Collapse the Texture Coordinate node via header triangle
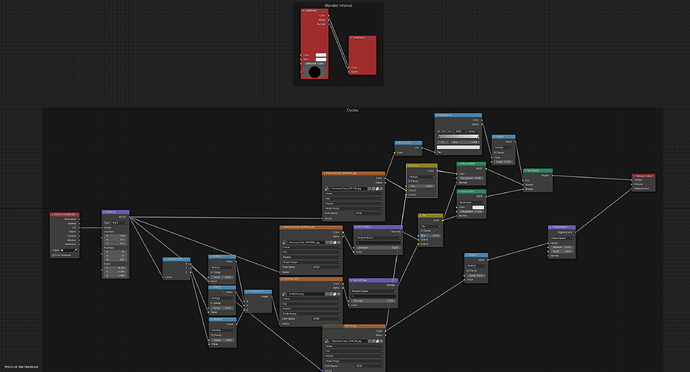 (x=52, y=215)
